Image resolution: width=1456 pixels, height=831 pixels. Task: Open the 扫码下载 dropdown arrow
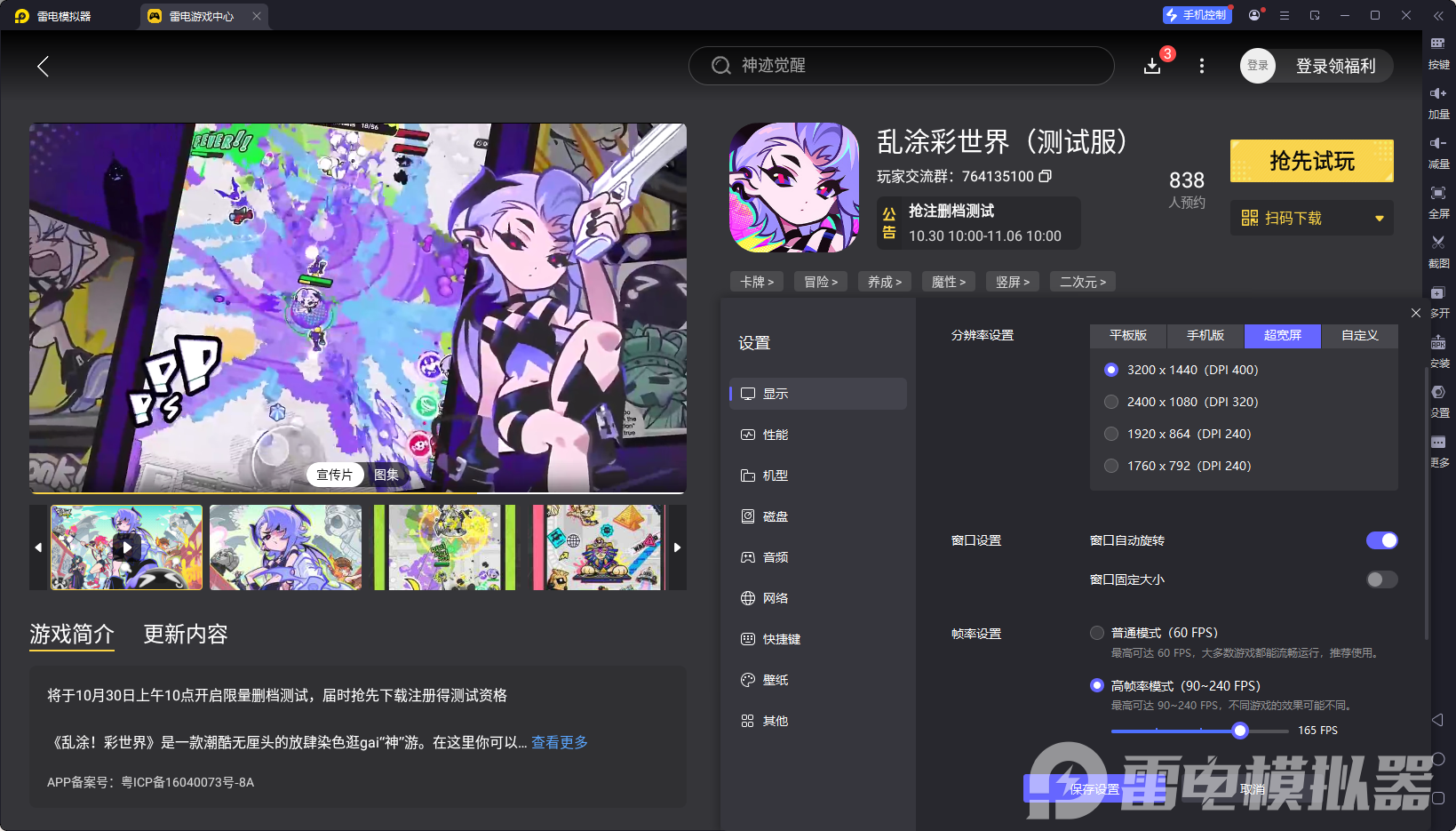(1379, 218)
